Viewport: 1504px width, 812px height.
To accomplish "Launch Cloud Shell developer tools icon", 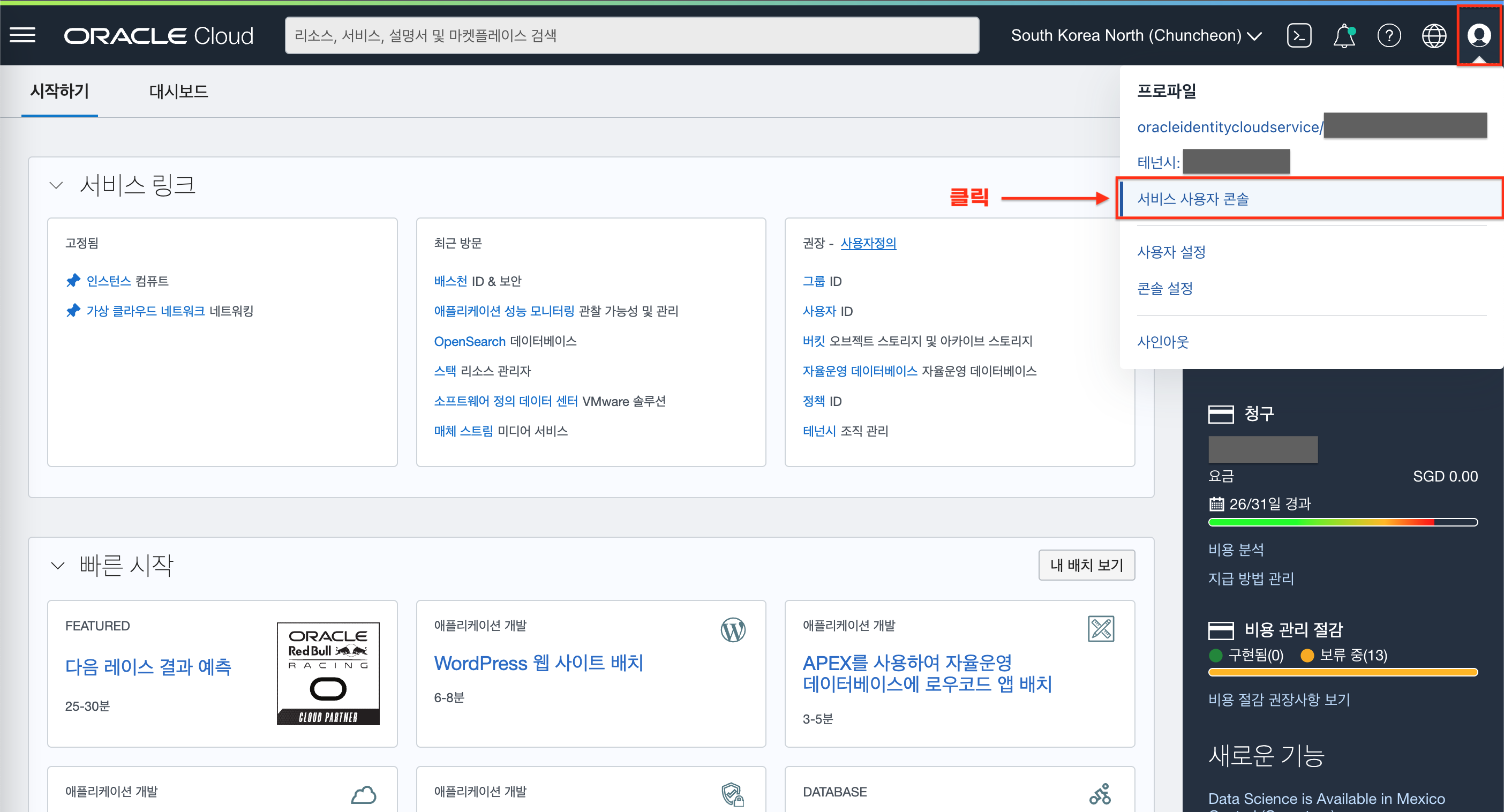I will coord(1299,35).
